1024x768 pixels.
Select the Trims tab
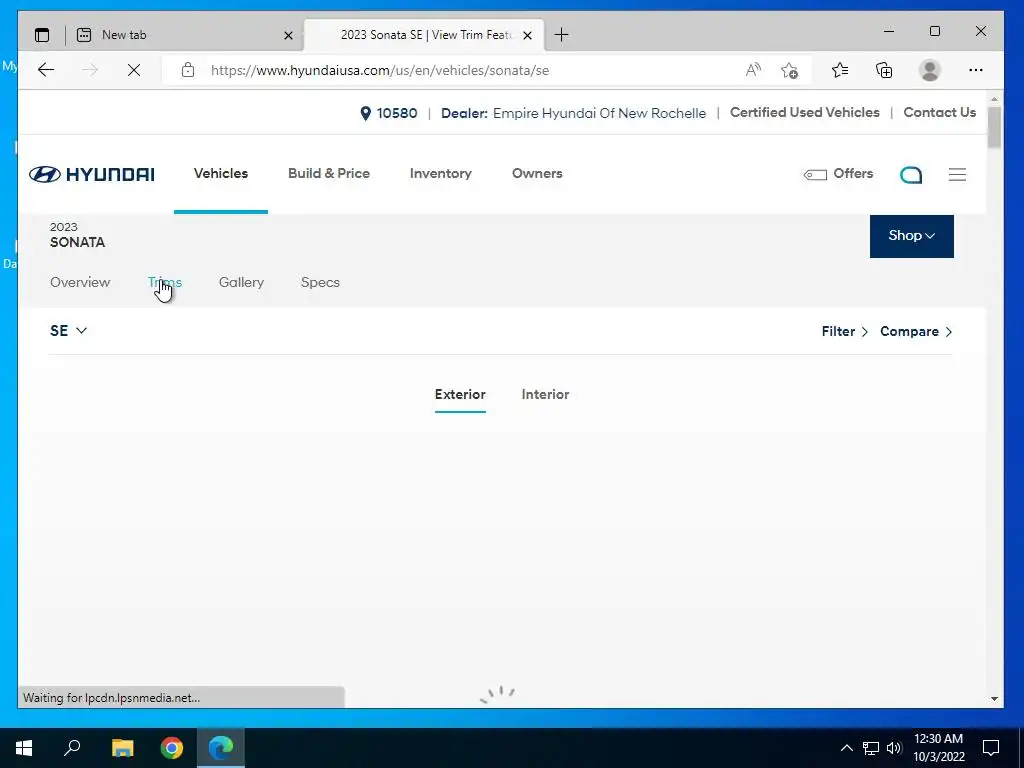click(165, 282)
